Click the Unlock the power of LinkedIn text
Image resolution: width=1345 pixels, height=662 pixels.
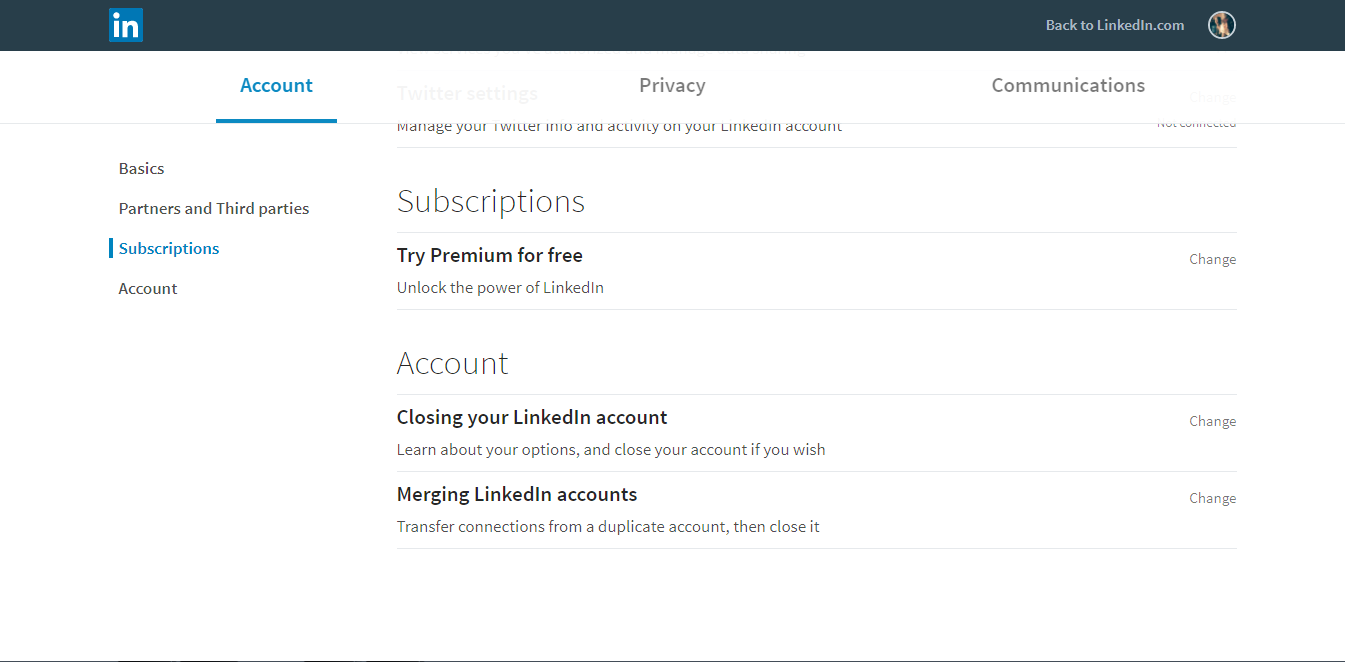[500, 288]
